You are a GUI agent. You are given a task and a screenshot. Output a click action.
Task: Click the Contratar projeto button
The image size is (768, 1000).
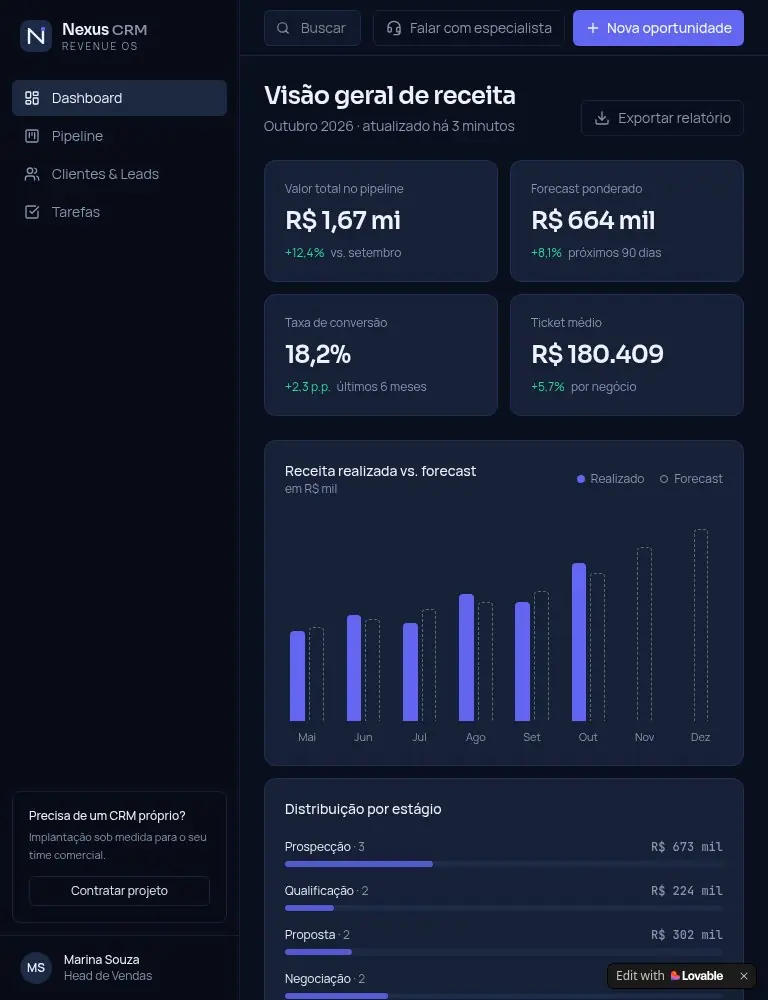click(x=119, y=891)
